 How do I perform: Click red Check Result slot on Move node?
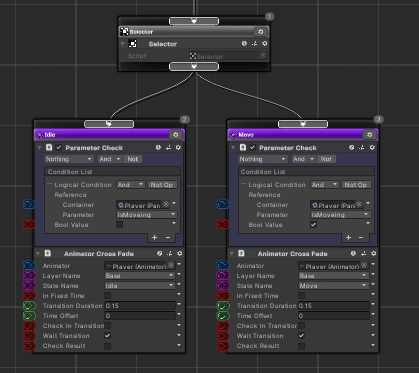[223, 346]
